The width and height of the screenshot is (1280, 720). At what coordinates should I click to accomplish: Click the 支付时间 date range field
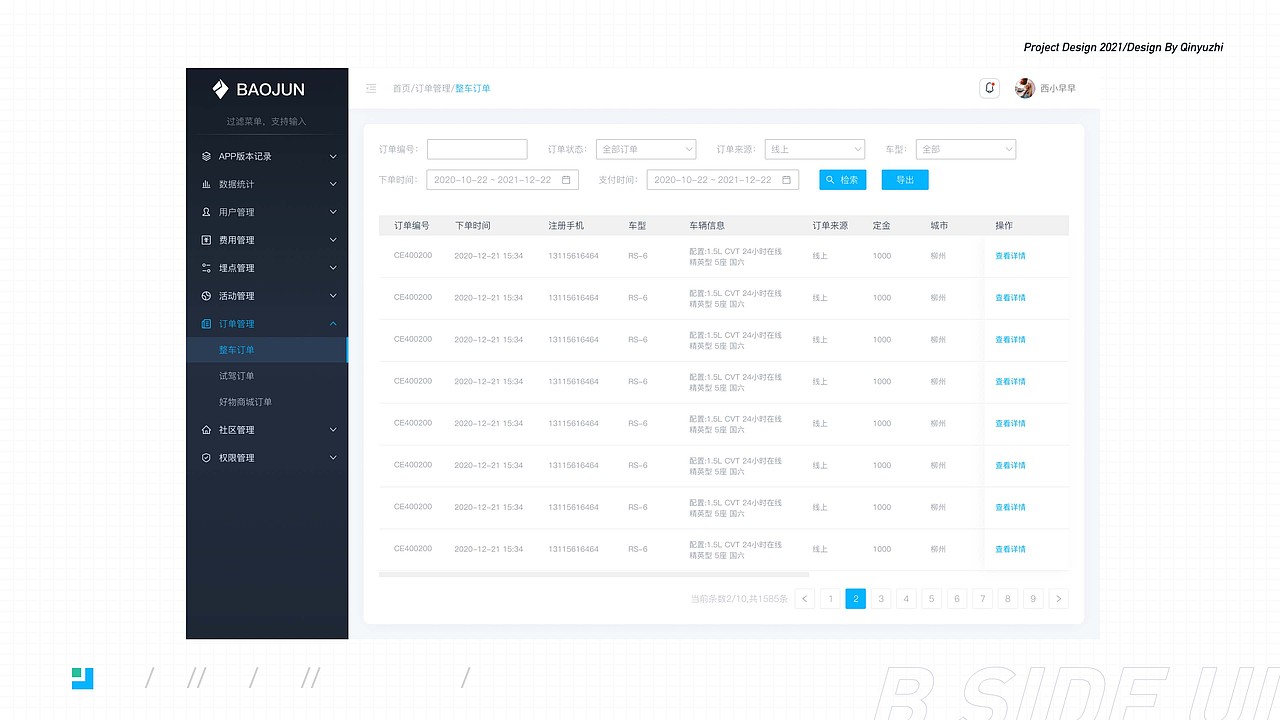pyautogui.click(x=722, y=180)
